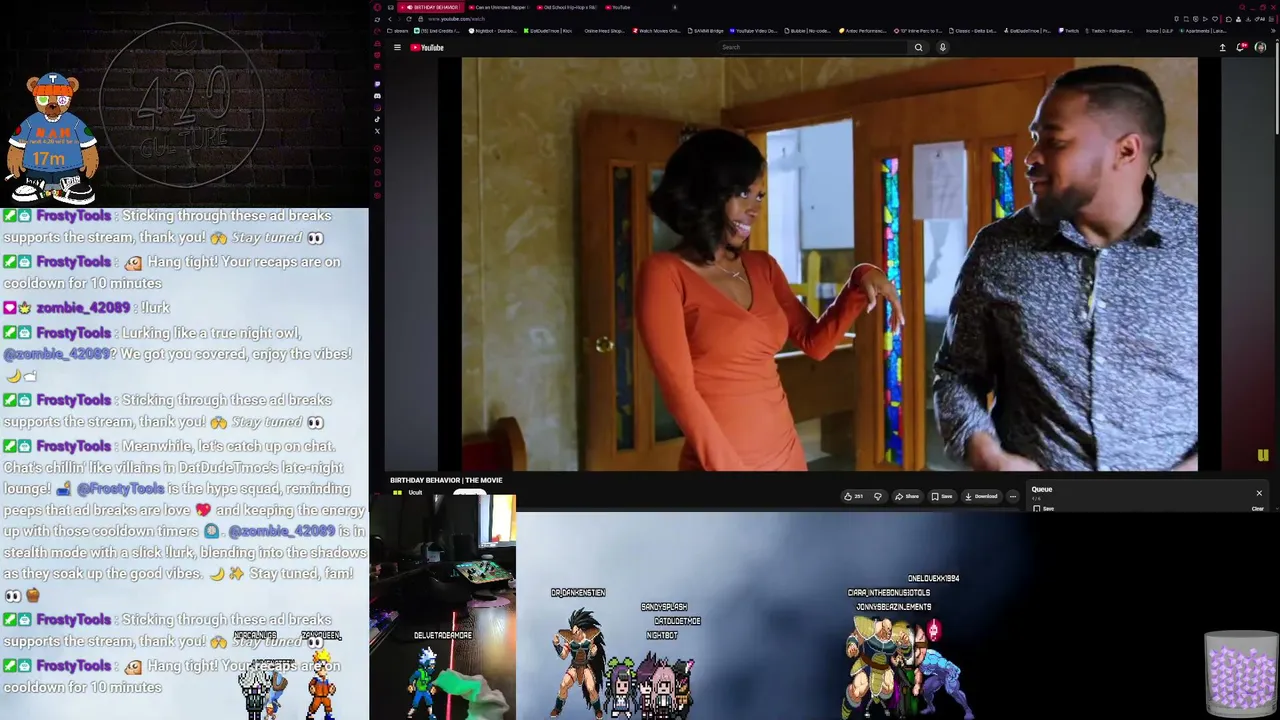Open the Nightbot Dashboard bookmark
Screen dimensions: 1280x720
492,31
